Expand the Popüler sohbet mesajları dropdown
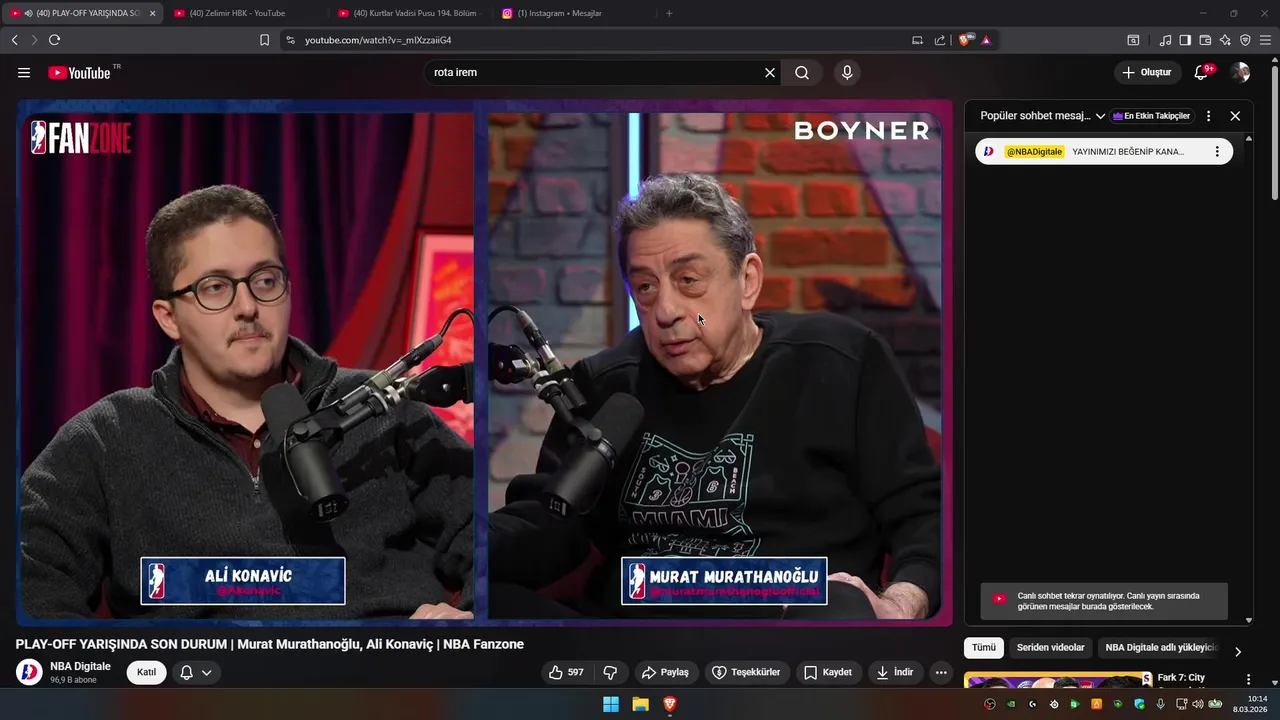The width and height of the screenshot is (1280, 720). (1042, 116)
